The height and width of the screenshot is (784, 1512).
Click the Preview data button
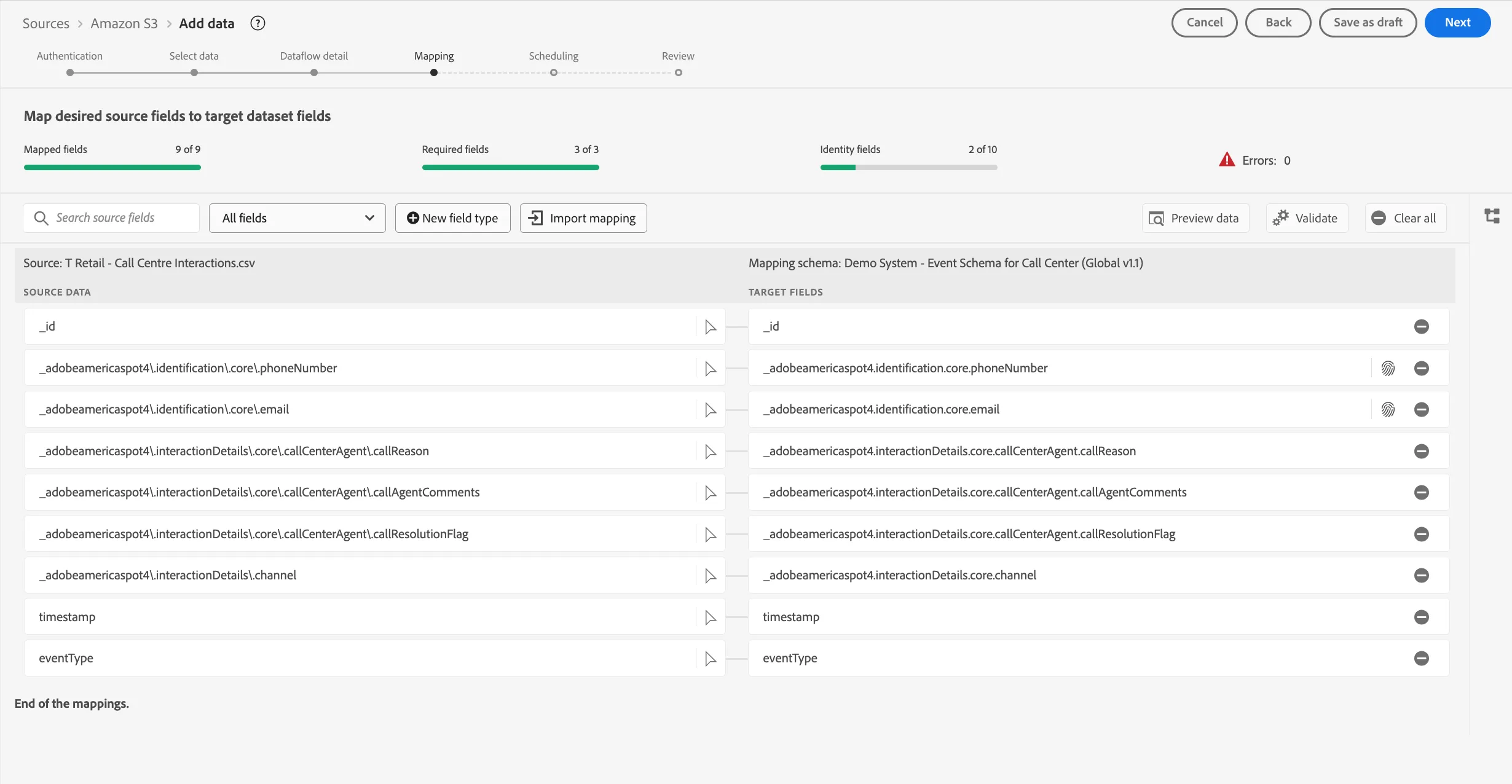[x=1195, y=218]
